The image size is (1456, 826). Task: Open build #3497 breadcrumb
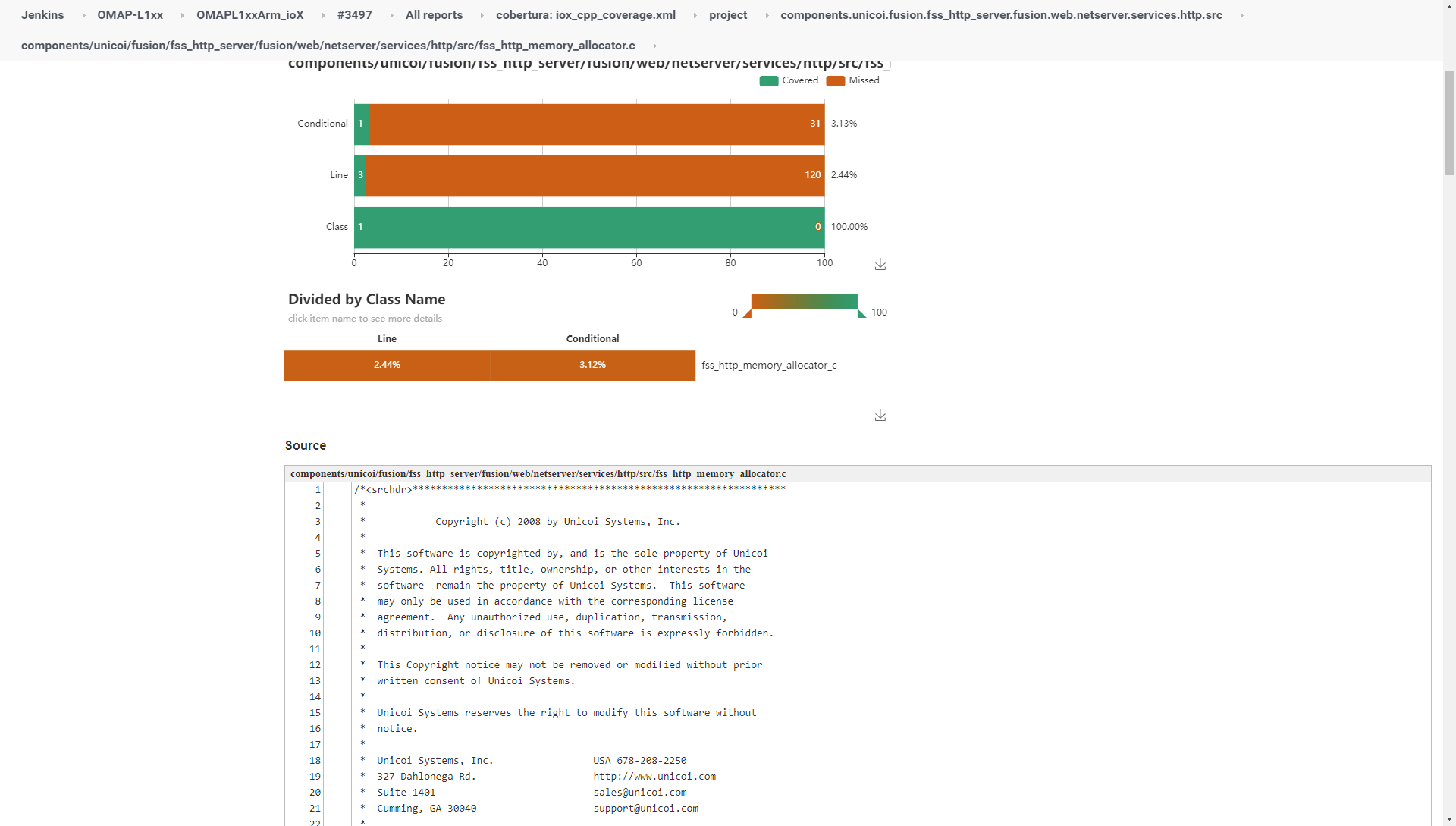pyautogui.click(x=354, y=15)
